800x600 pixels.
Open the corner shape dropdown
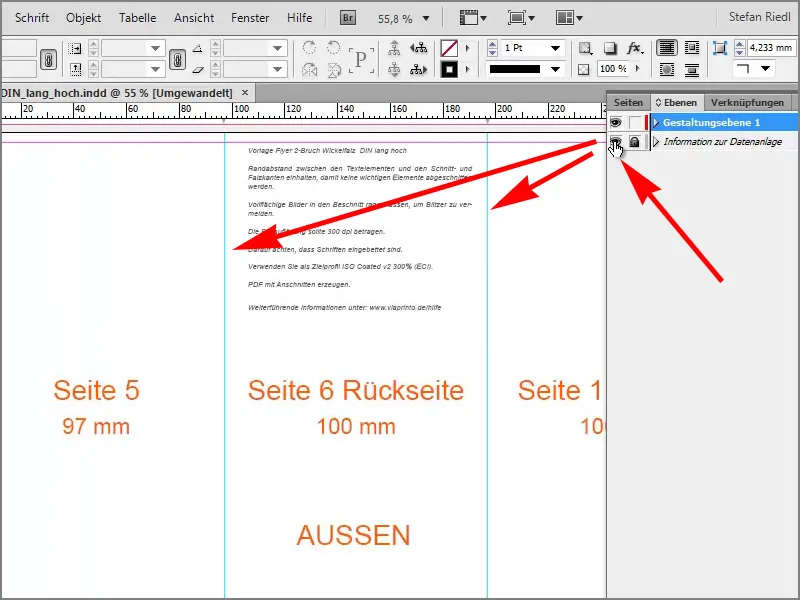765,68
